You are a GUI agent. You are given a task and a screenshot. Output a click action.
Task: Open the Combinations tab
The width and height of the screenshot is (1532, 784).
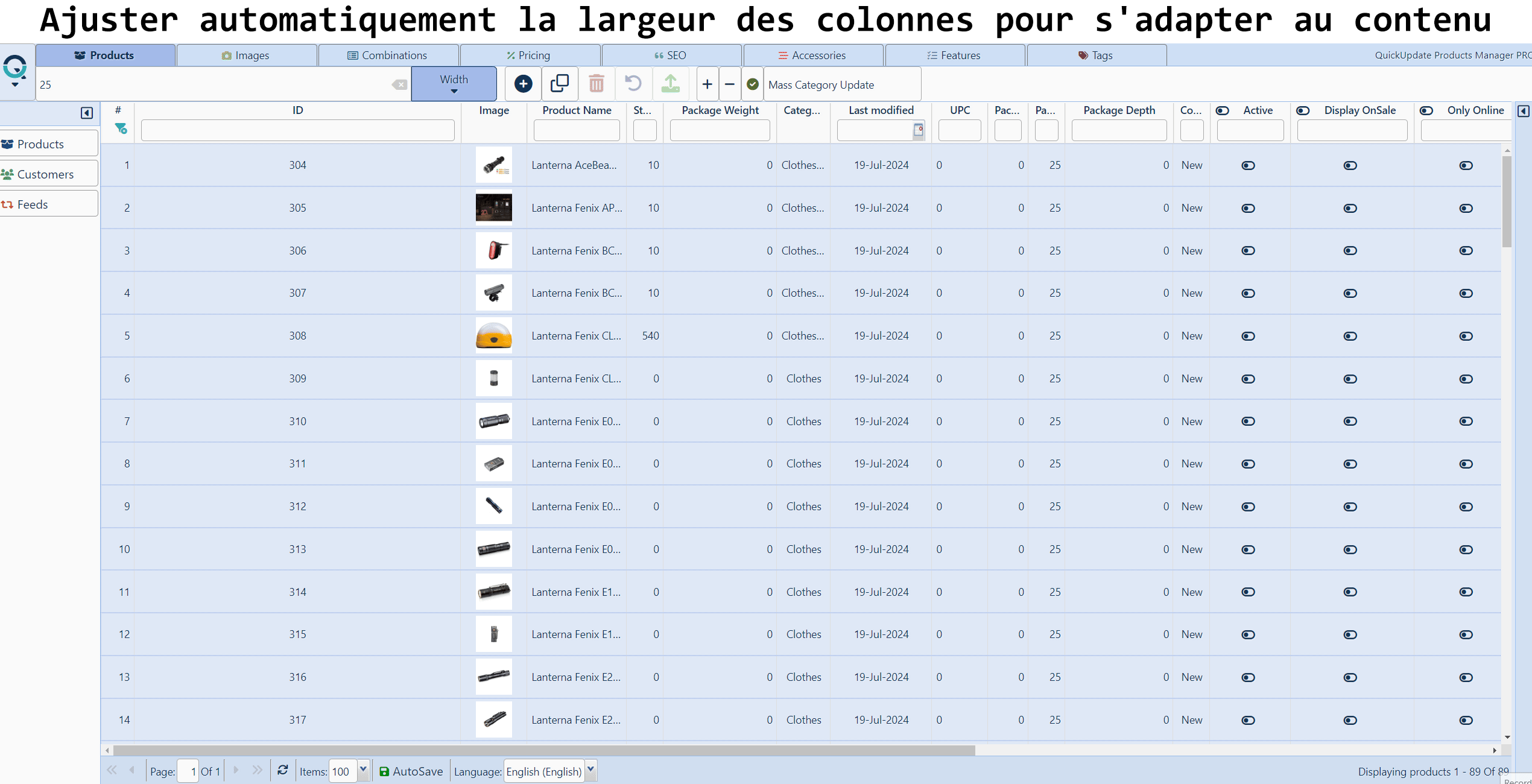tap(388, 55)
